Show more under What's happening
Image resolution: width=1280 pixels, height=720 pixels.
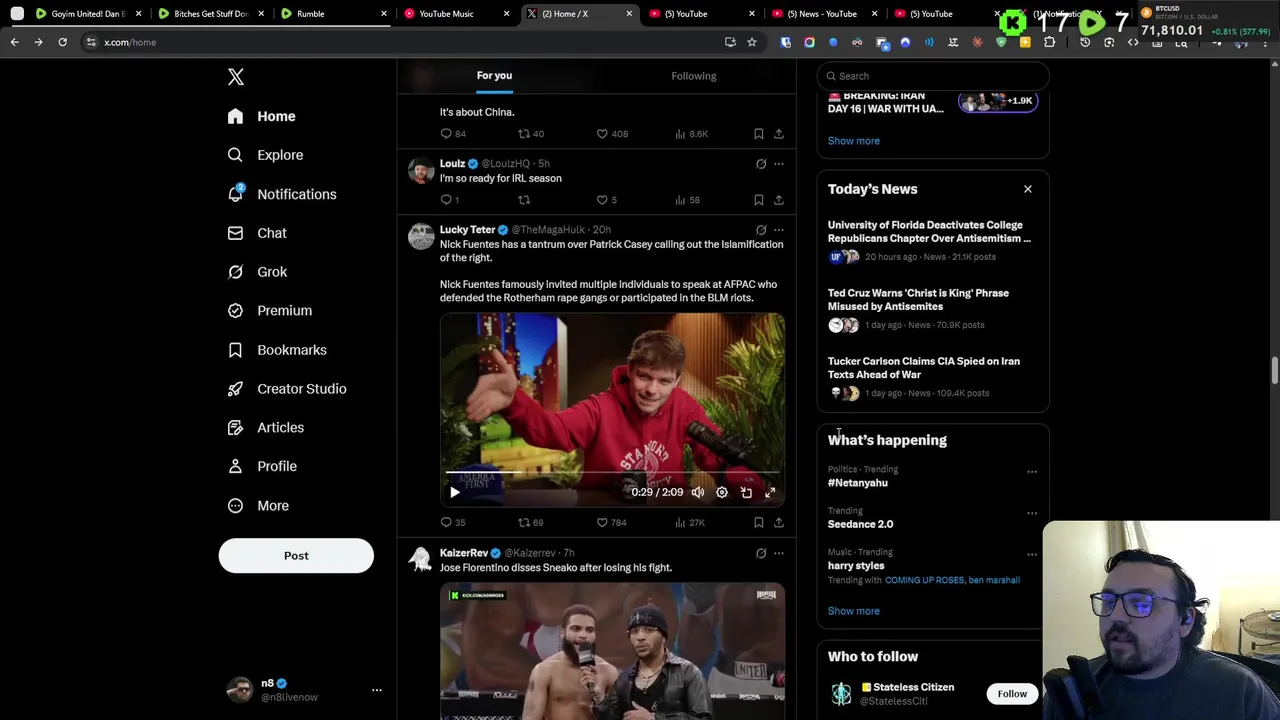[x=854, y=611]
